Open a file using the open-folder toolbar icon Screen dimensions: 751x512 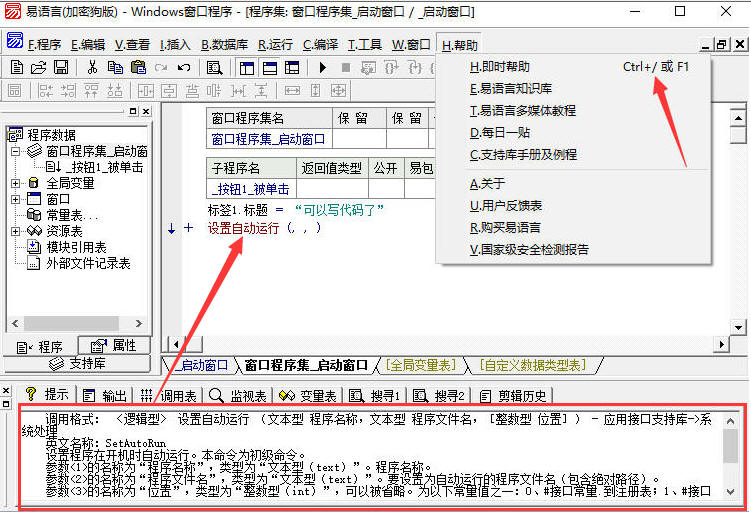(38, 68)
